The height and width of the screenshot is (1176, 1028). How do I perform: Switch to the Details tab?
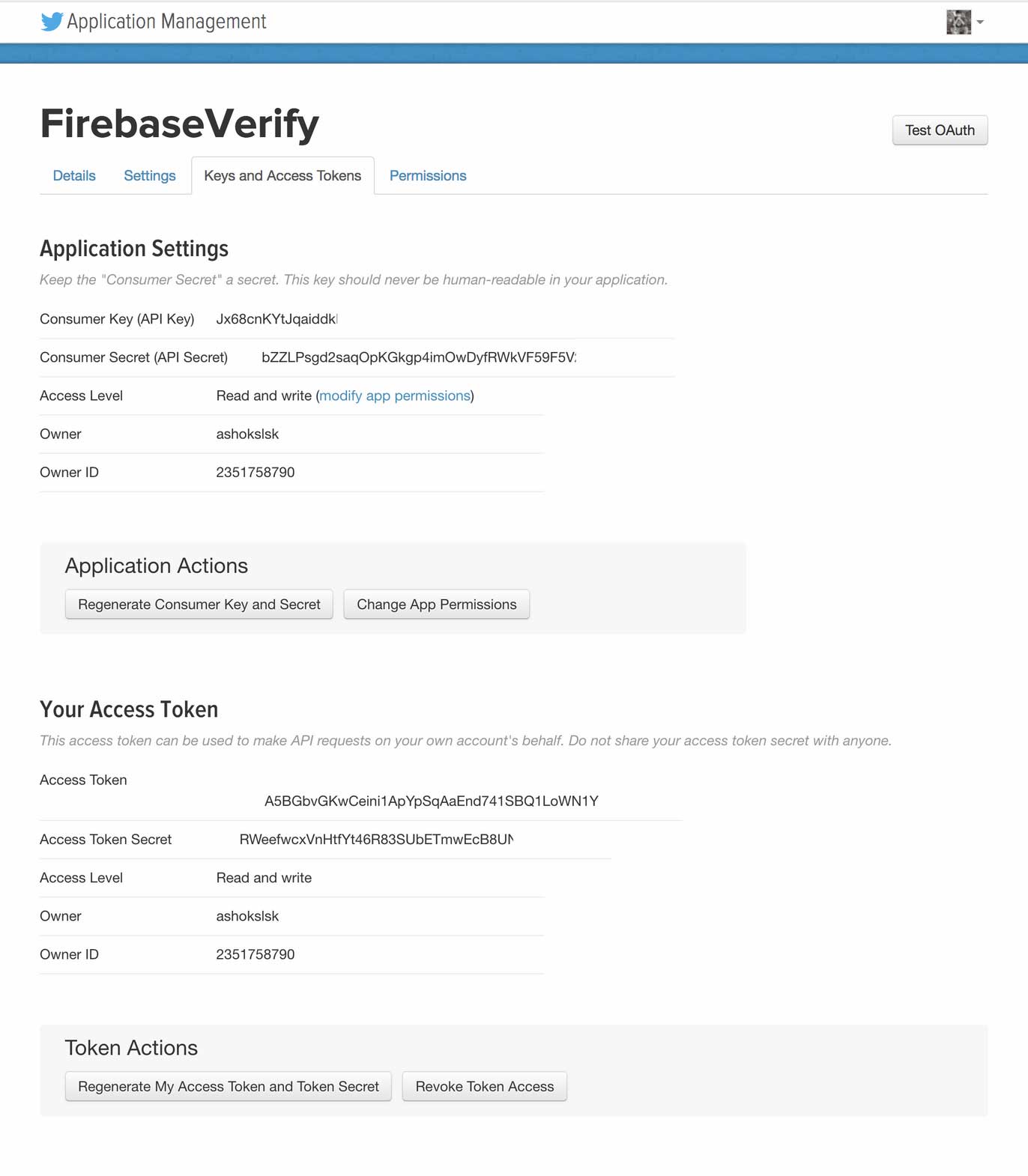[74, 176]
